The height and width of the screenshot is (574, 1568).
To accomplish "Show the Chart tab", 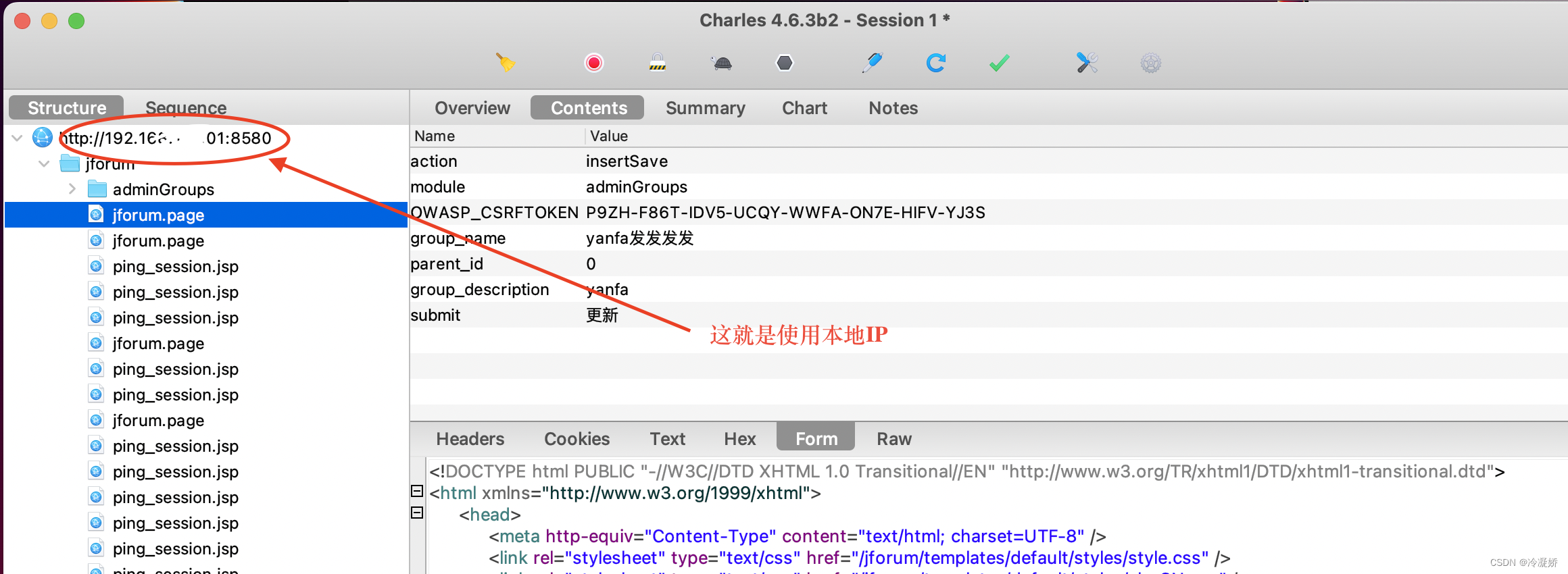I will coord(804,108).
